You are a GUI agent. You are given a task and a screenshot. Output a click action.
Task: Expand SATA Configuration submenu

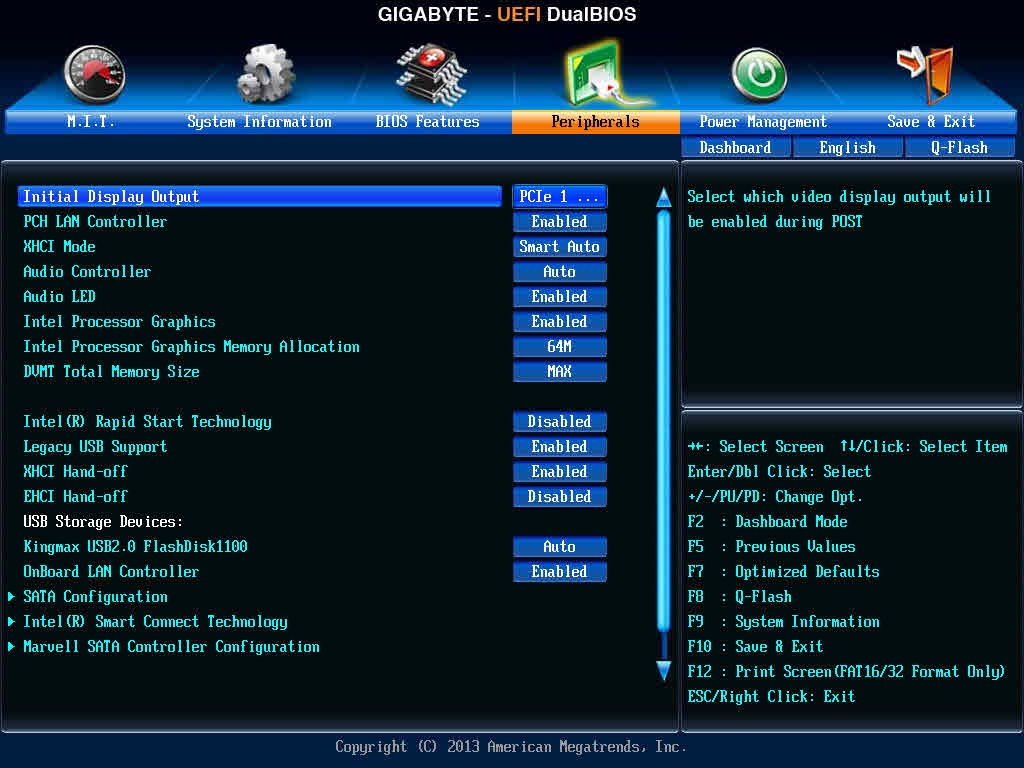(x=95, y=597)
